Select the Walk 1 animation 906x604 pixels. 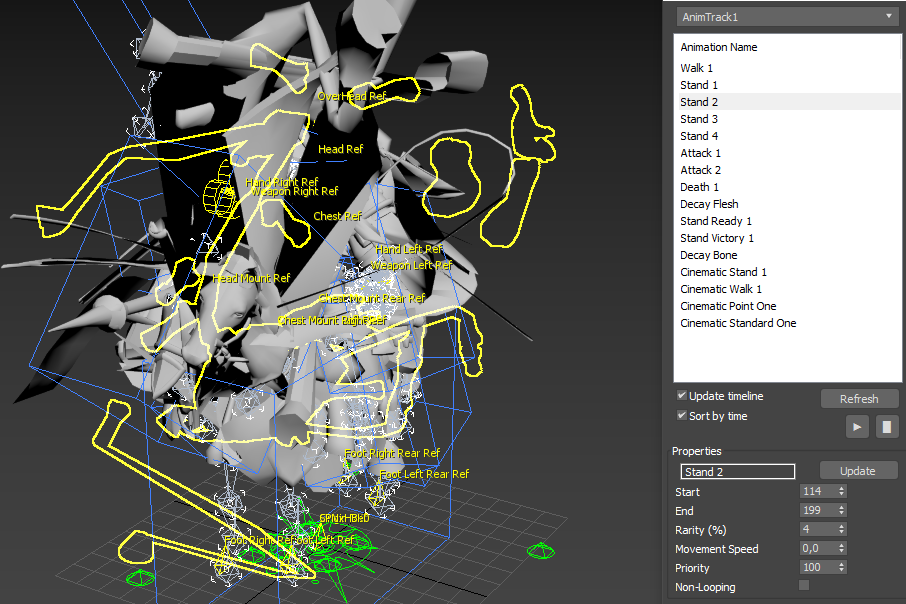click(697, 68)
